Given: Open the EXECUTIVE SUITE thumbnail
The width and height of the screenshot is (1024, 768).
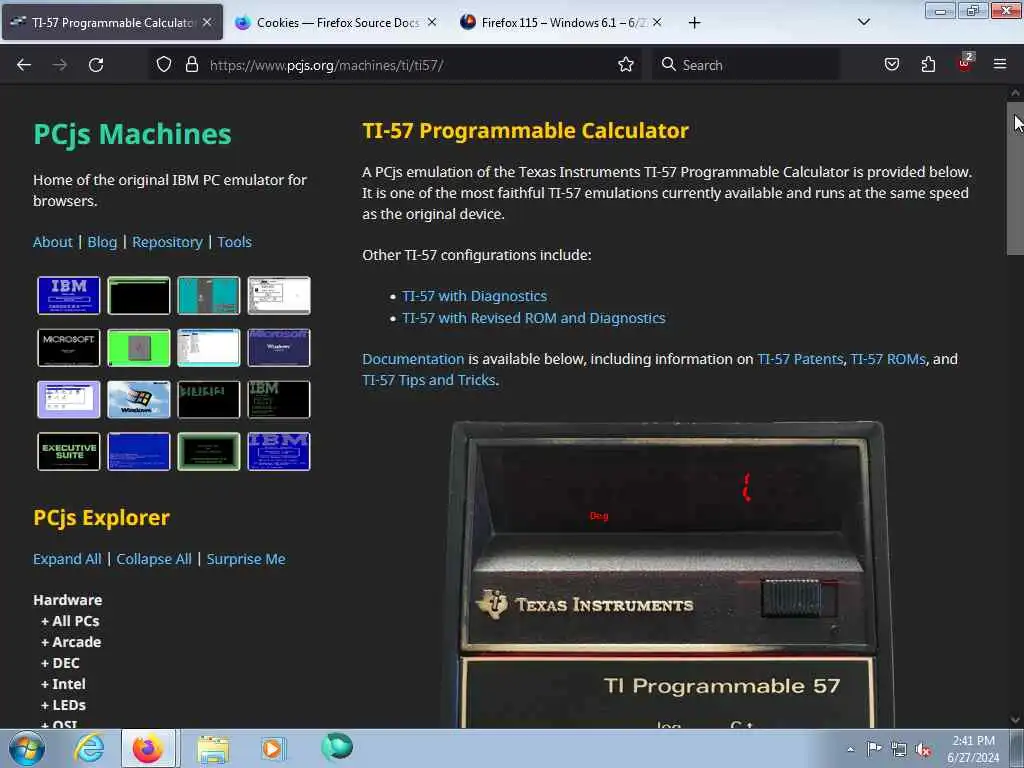Looking at the screenshot, I should (69, 451).
